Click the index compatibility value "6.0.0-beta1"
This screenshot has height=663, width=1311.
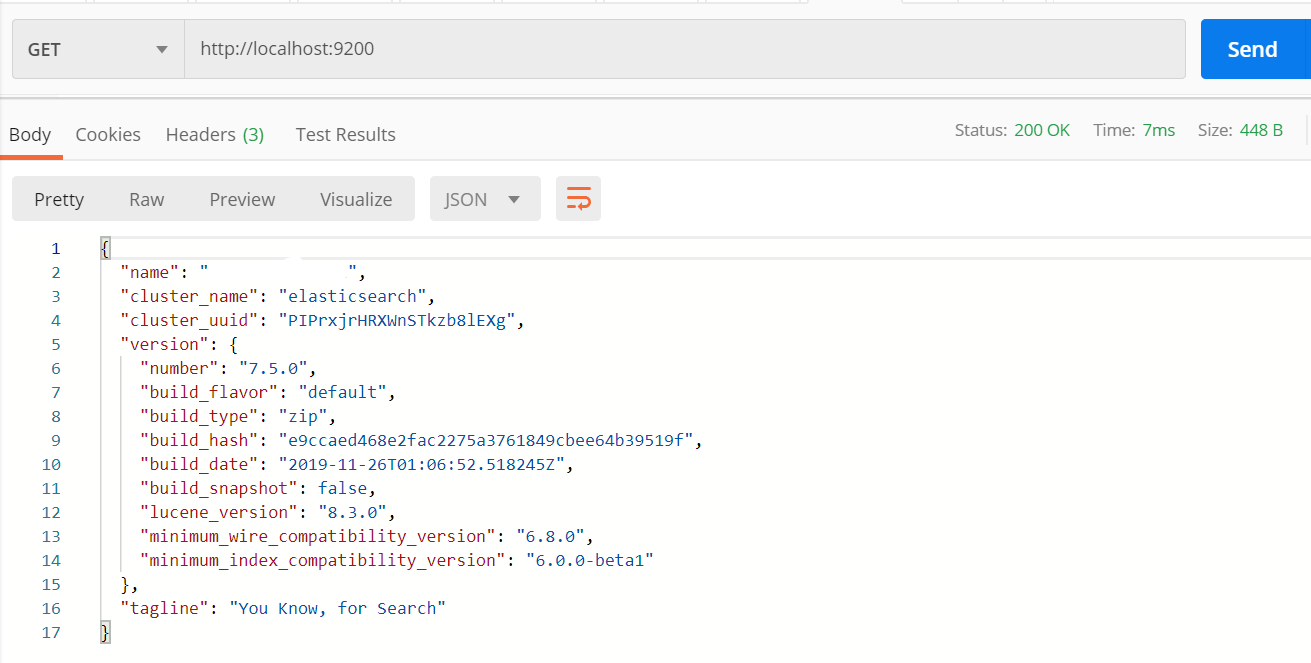click(x=590, y=560)
